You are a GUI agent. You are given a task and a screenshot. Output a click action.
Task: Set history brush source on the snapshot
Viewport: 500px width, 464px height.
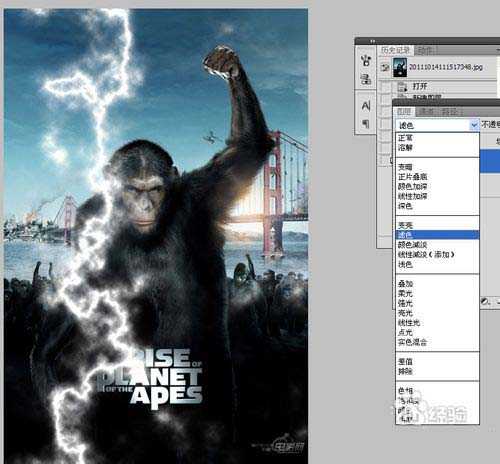click(x=385, y=67)
